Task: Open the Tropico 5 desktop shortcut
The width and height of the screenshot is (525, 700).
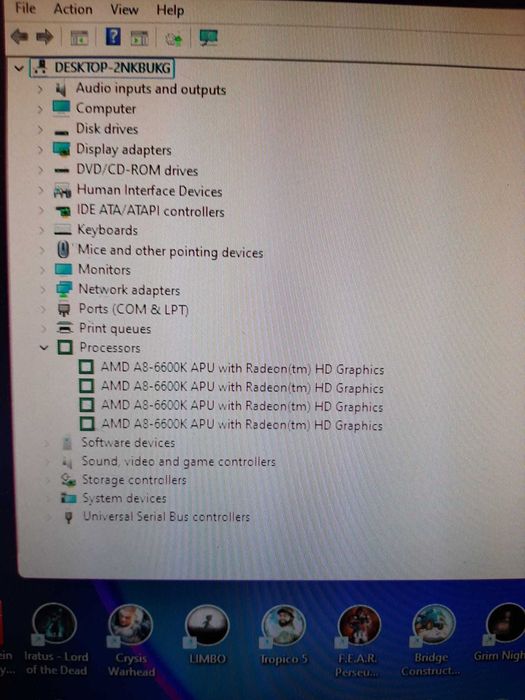Action: click(x=283, y=636)
